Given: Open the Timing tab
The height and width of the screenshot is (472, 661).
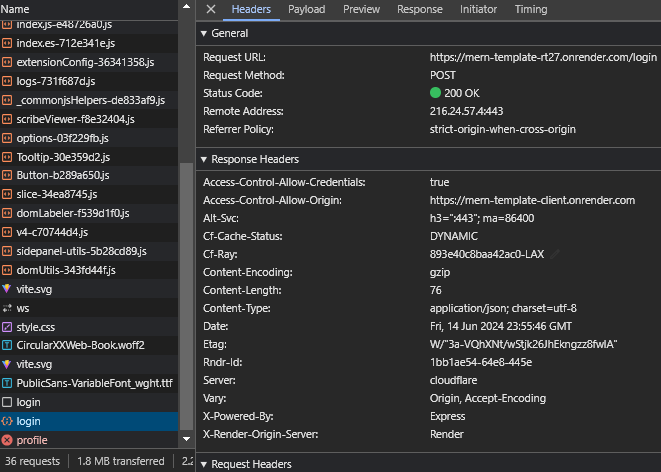Looking at the screenshot, I should [x=531, y=9].
